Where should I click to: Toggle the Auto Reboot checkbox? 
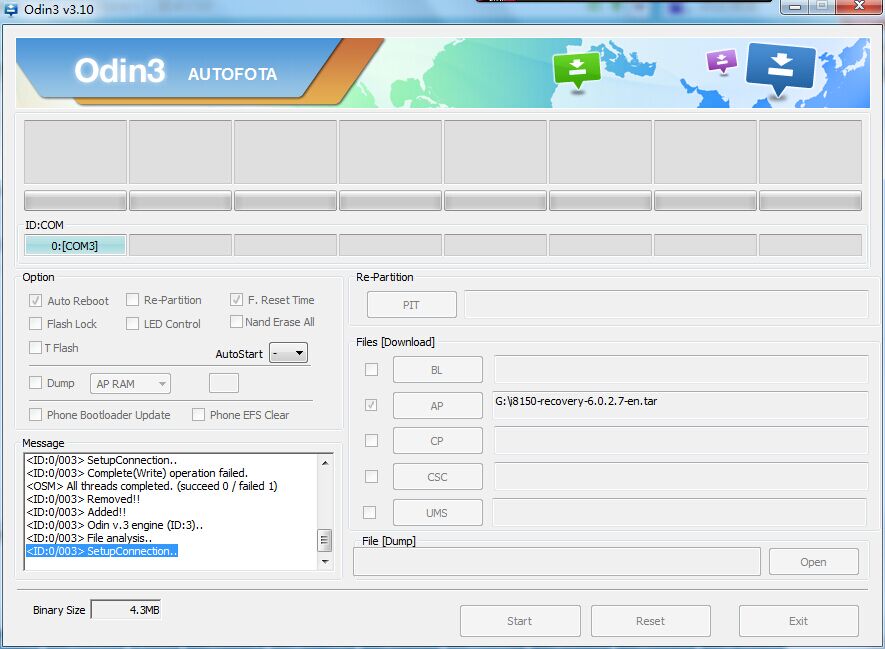tap(36, 300)
